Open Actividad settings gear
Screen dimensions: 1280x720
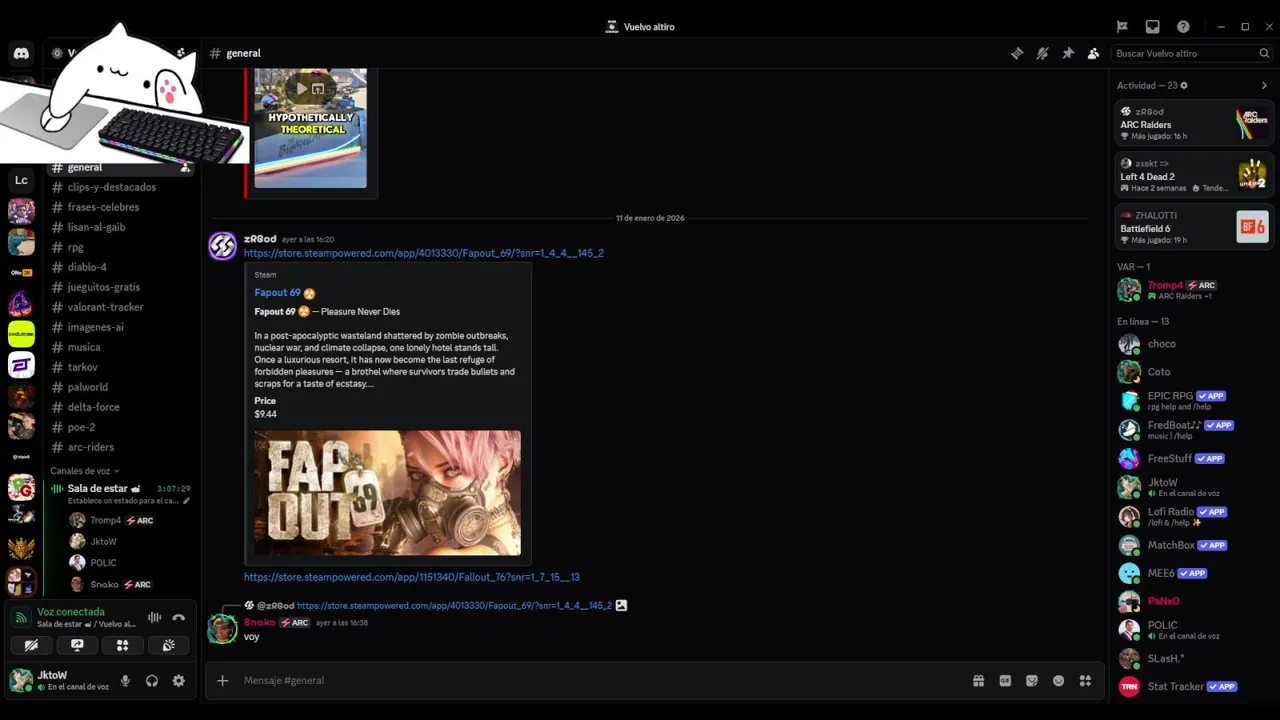(x=1184, y=86)
